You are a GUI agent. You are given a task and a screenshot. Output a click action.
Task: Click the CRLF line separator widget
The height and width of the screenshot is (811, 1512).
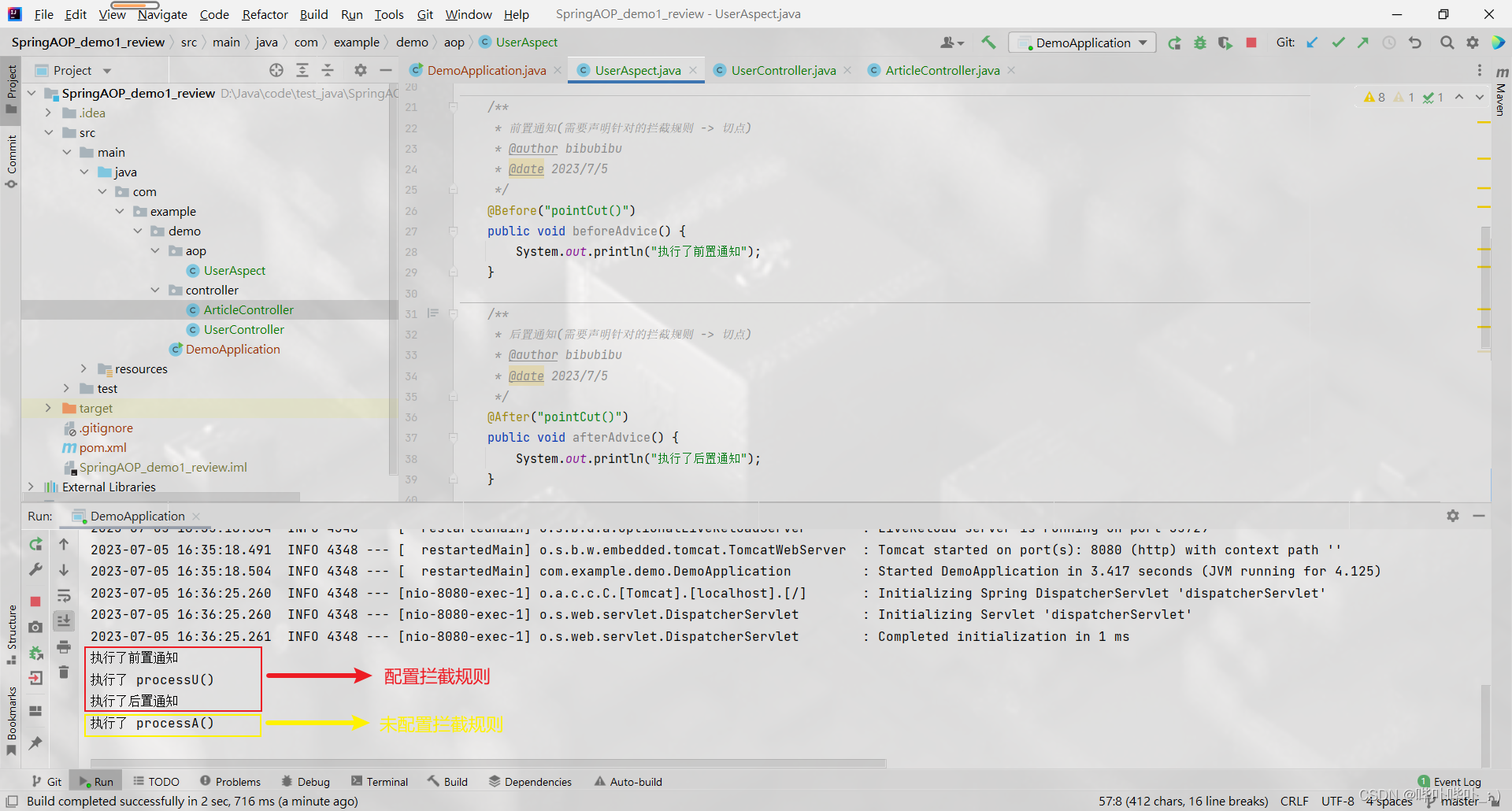[x=1295, y=801]
